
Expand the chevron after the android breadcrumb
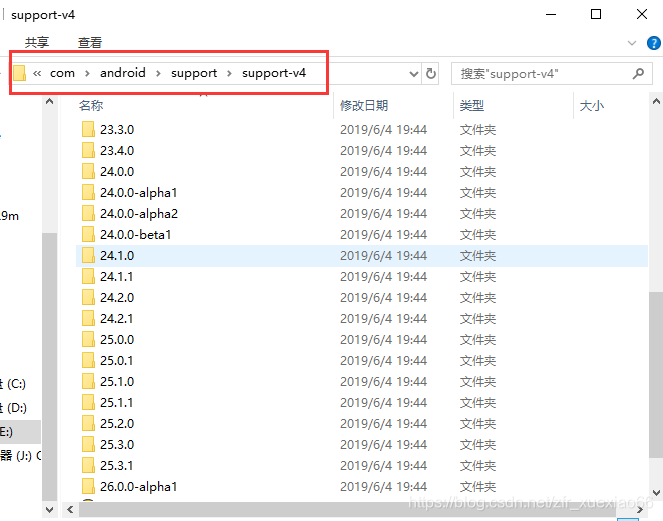tap(158, 74)
